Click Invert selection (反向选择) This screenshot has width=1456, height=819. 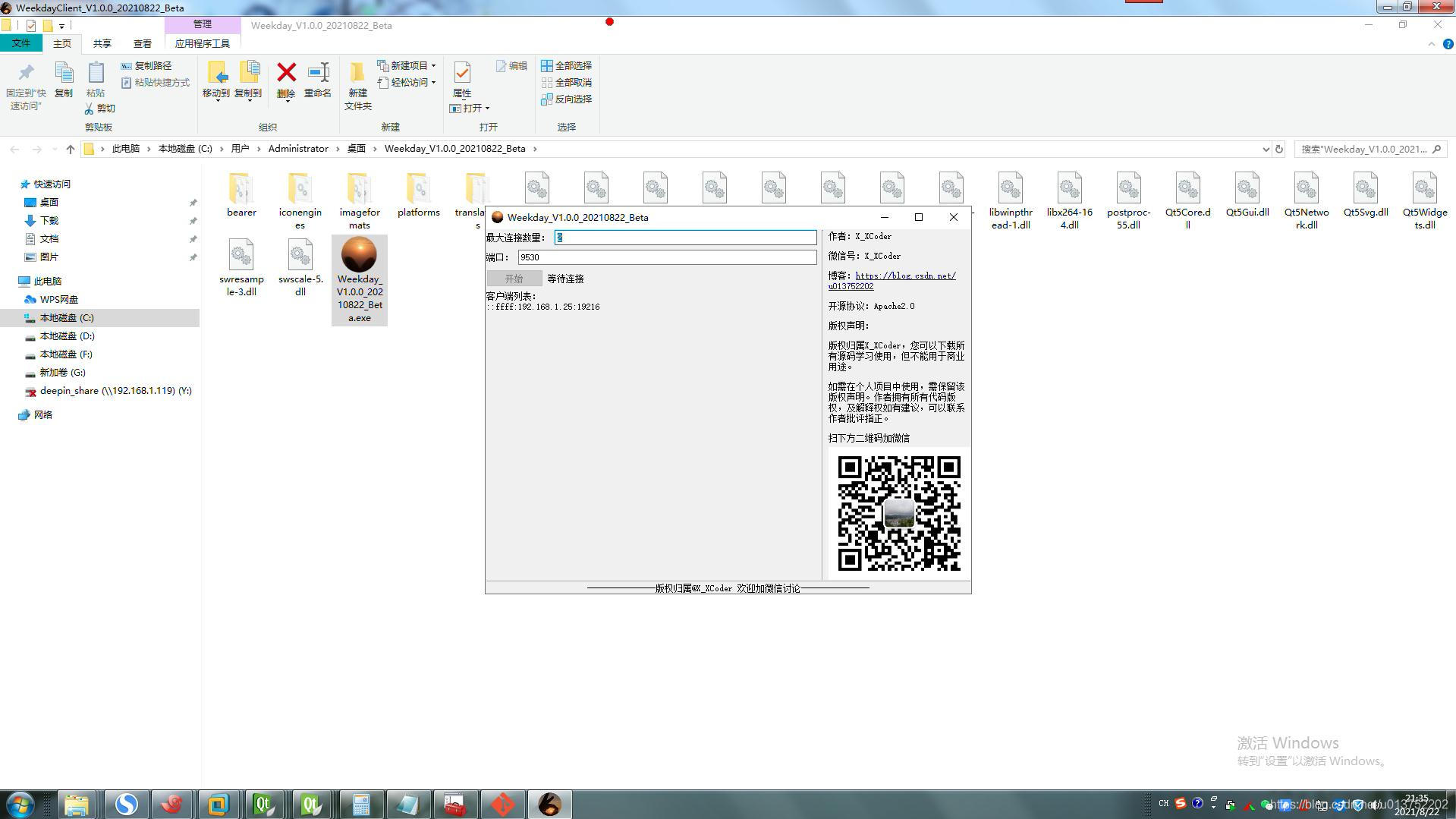[566, 99]
